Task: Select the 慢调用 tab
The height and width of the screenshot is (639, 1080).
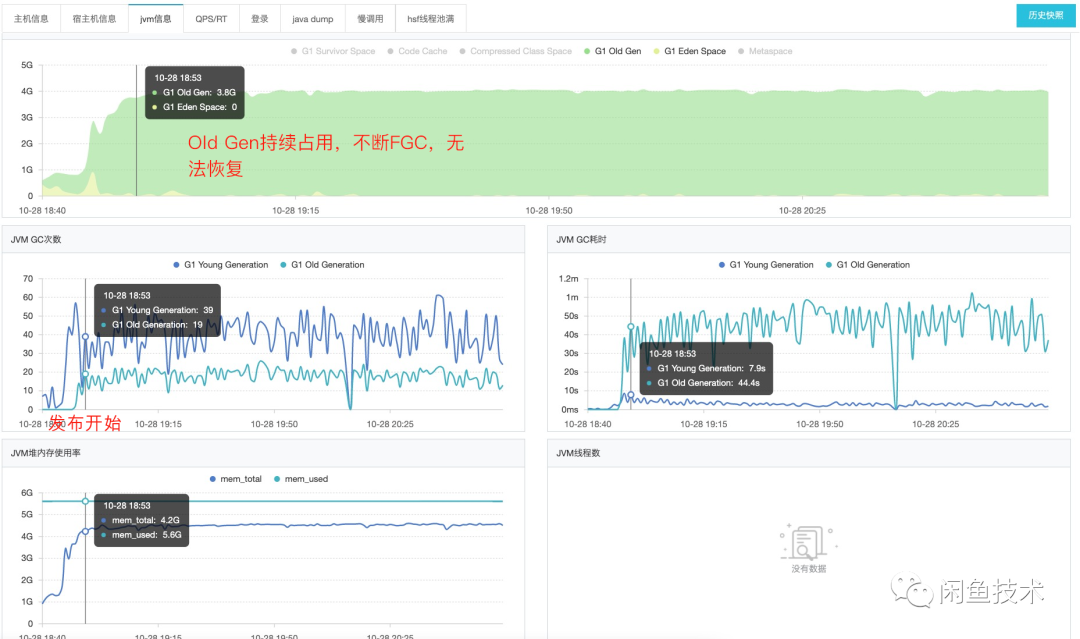Action: 371,19
